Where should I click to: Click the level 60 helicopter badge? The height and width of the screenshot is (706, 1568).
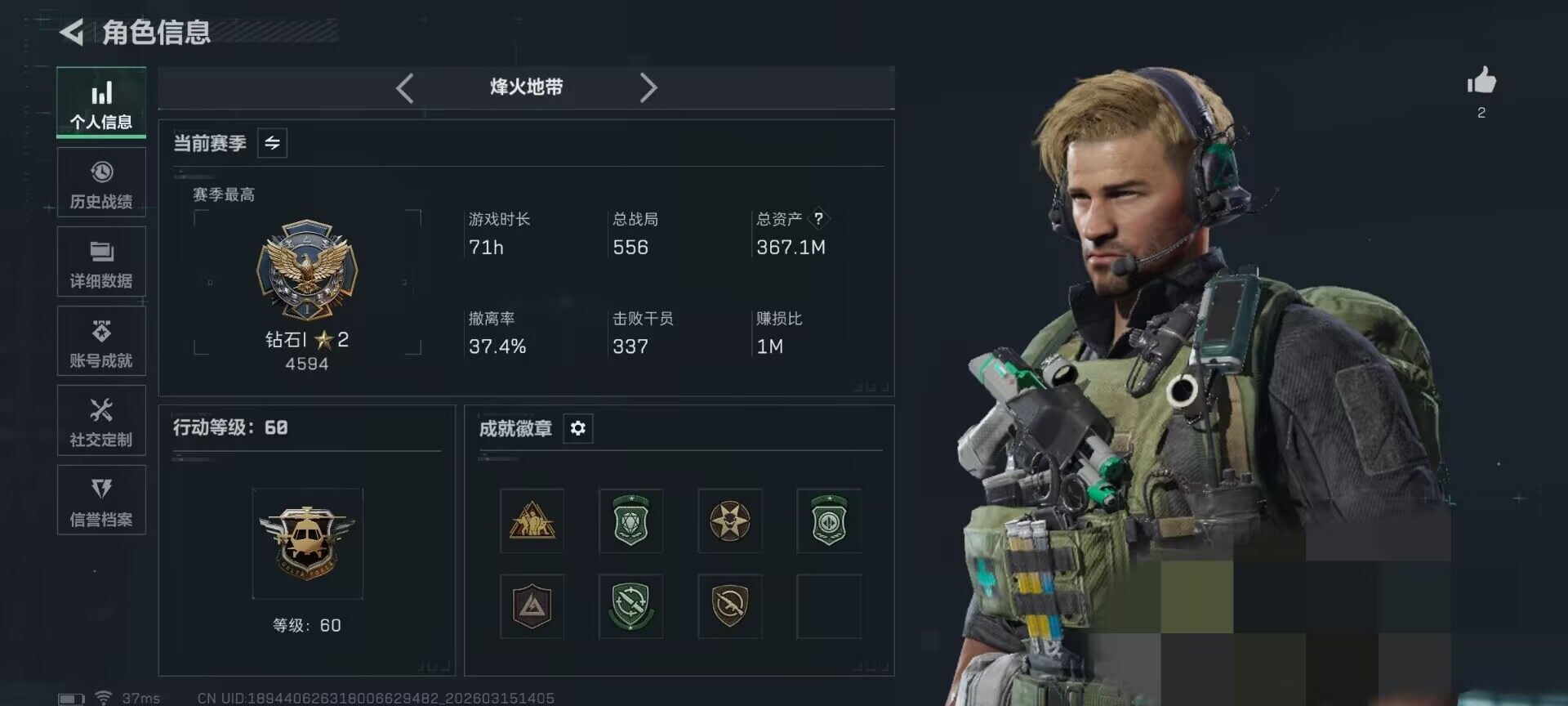307,543
